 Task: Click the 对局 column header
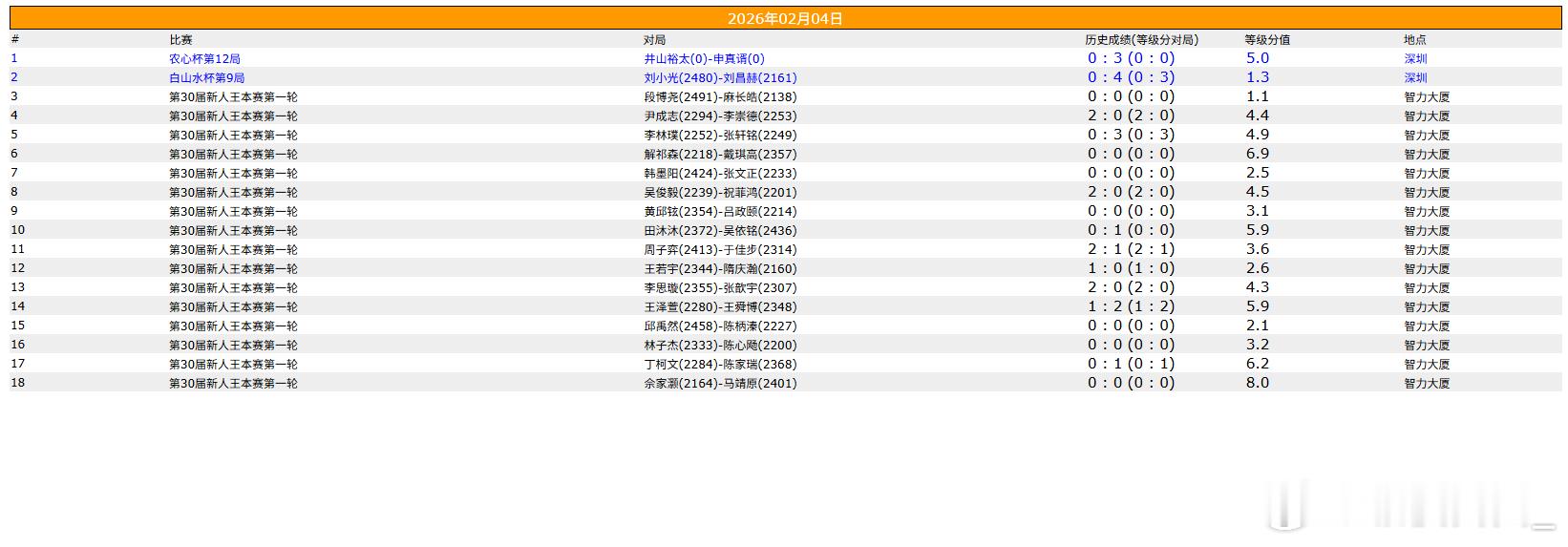pyautogui.click(x=654, y=39)
